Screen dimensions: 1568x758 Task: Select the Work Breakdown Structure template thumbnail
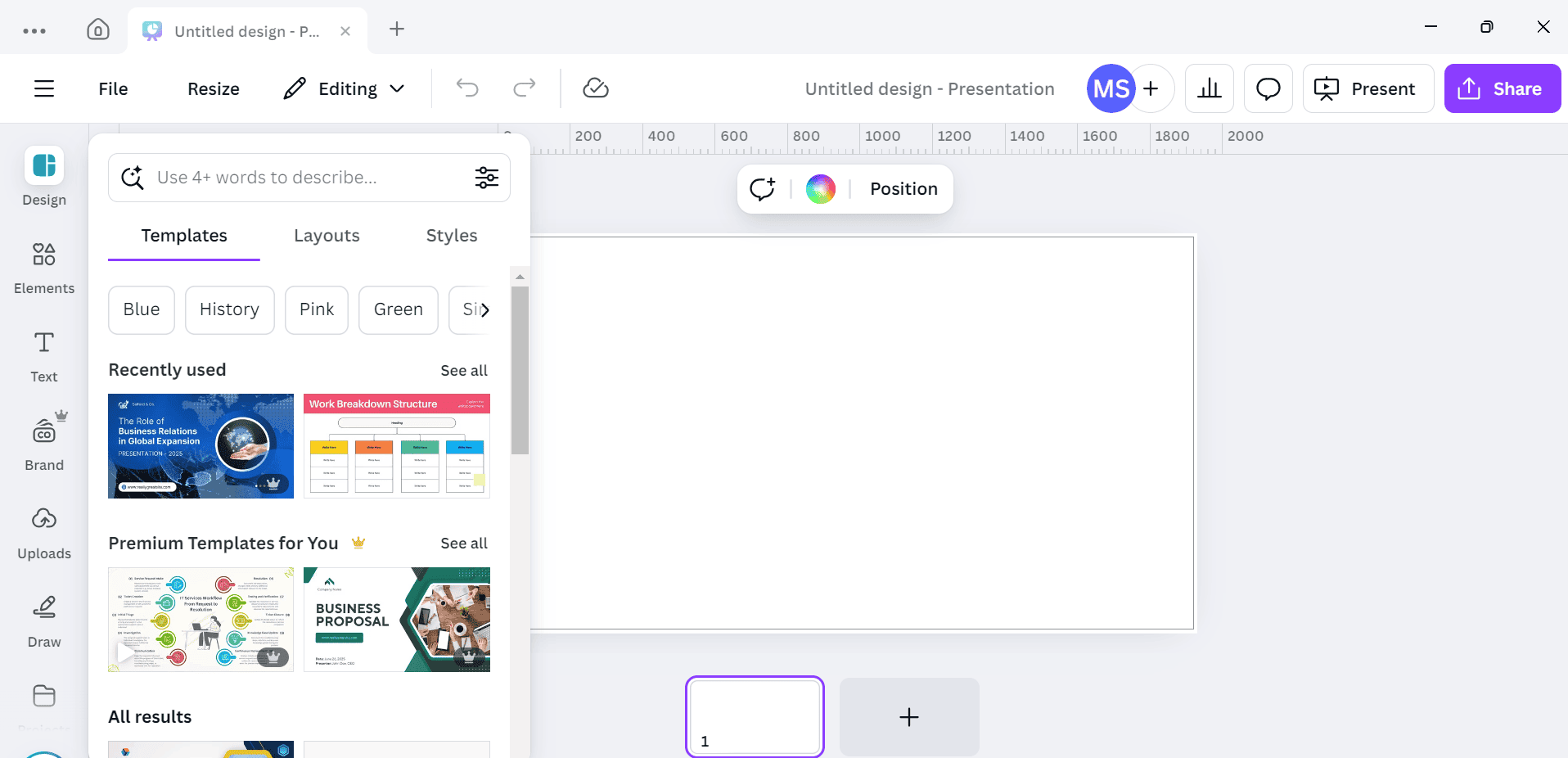[x=397, y=446]
